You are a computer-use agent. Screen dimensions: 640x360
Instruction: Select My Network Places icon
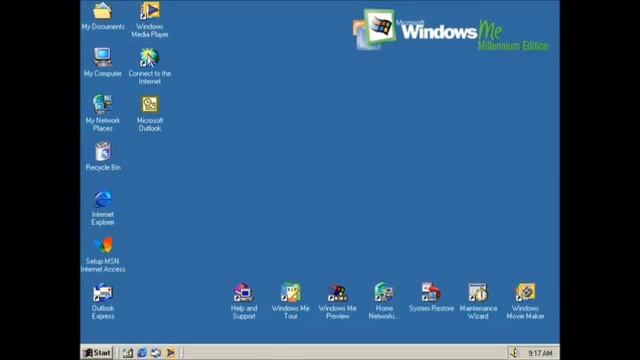tap(102, 104)
